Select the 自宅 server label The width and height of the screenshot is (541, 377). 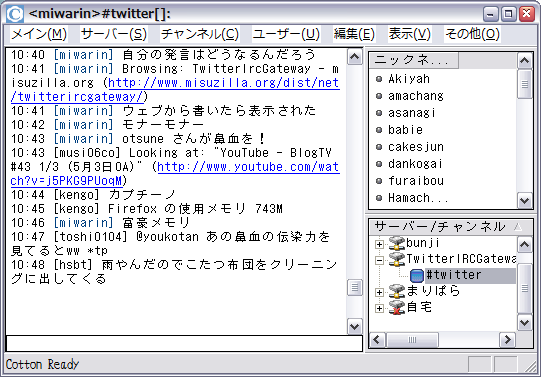coord(419,307)
